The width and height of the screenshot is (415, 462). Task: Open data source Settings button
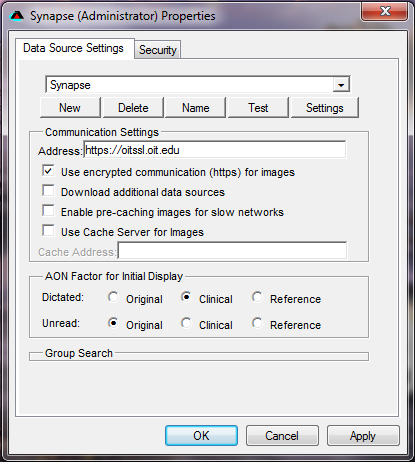pos(325,108)
